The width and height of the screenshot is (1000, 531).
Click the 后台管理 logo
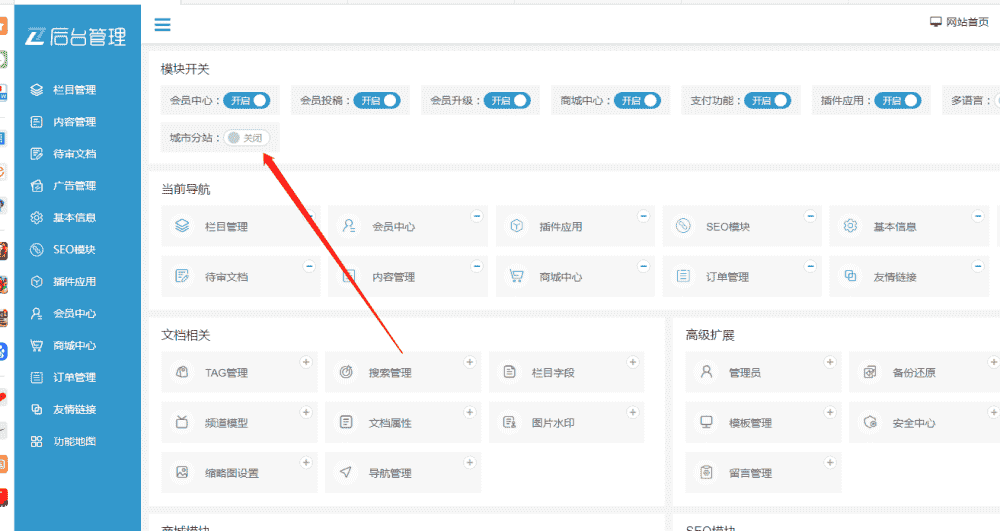[x=77, y=37]
